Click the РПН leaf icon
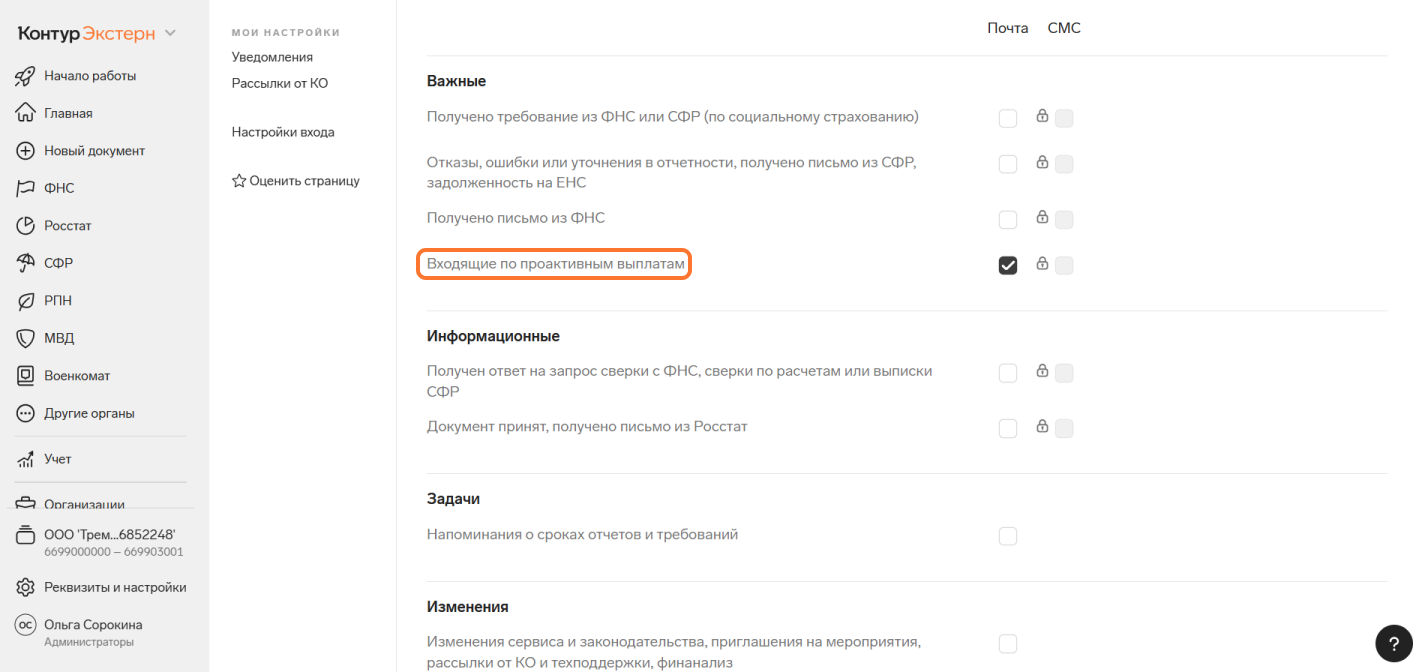The height and width of the screenshot is (672, 1418). click(26, 301)
